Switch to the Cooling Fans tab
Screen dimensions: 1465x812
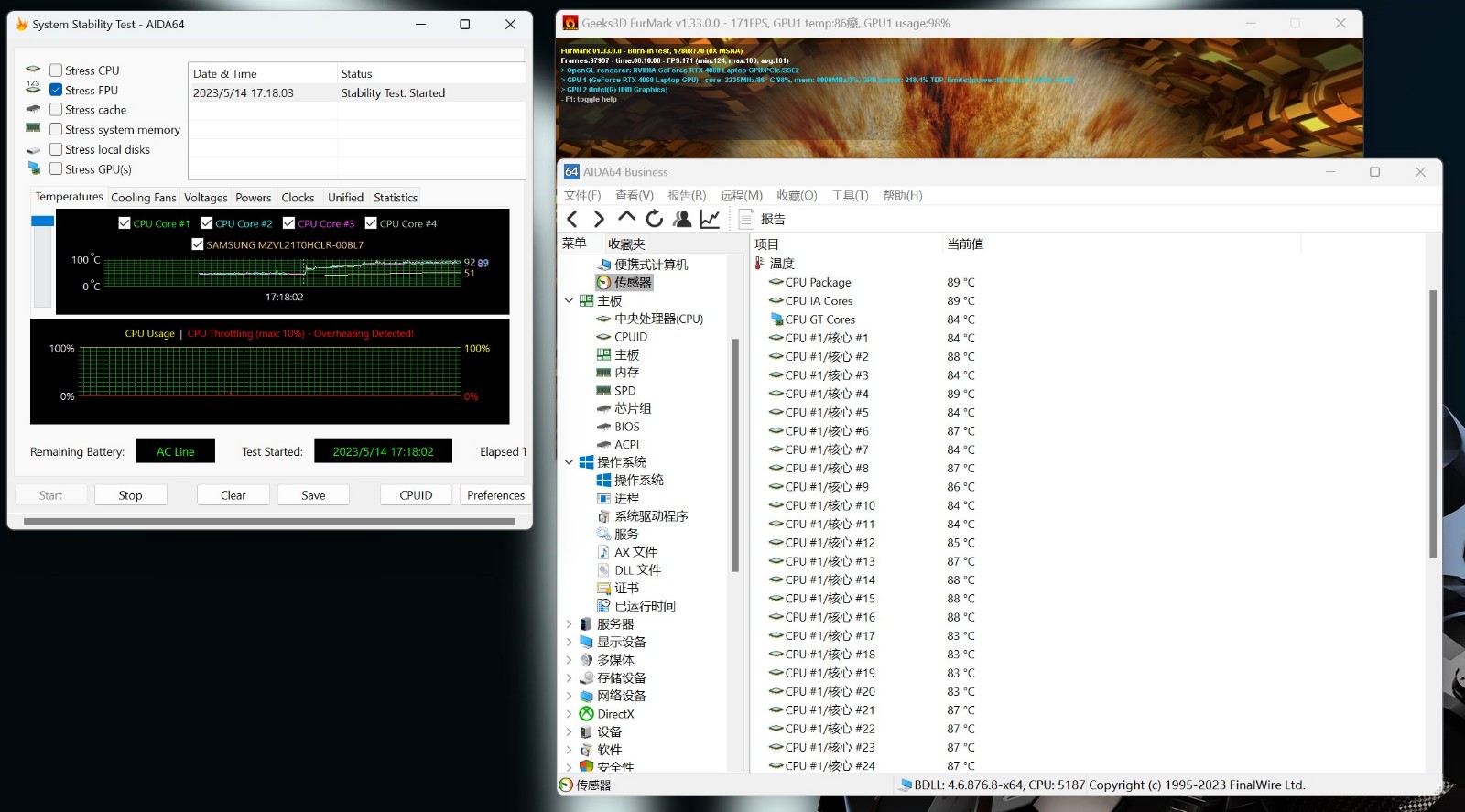click(144, 198)
